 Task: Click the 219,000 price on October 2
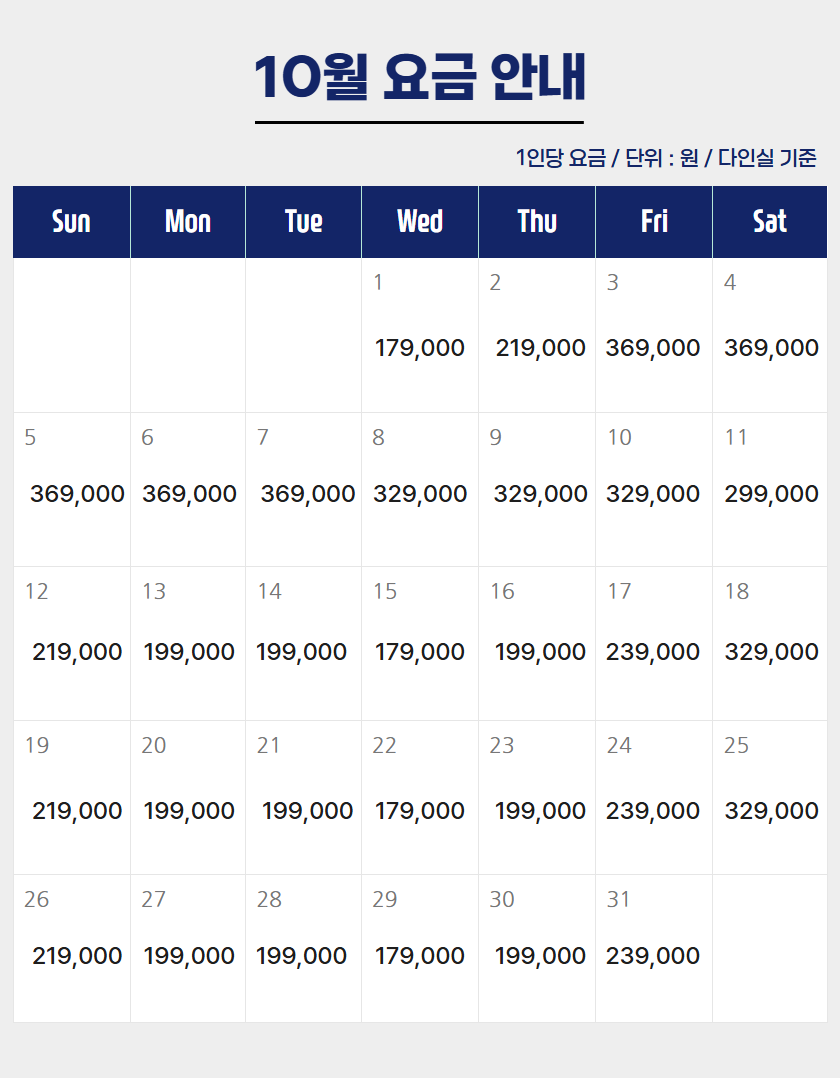[540, 348]
